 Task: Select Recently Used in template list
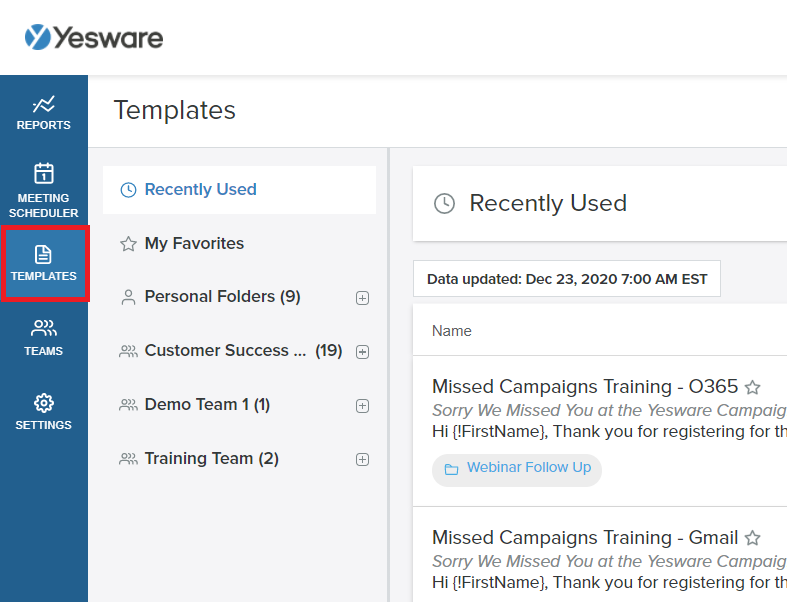pos(200,190)
